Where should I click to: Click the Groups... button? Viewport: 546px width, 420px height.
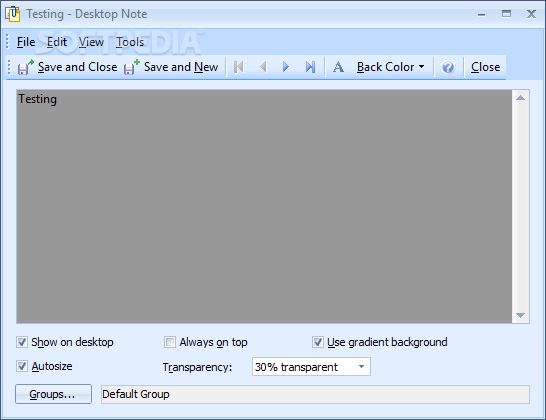[53, 394]
